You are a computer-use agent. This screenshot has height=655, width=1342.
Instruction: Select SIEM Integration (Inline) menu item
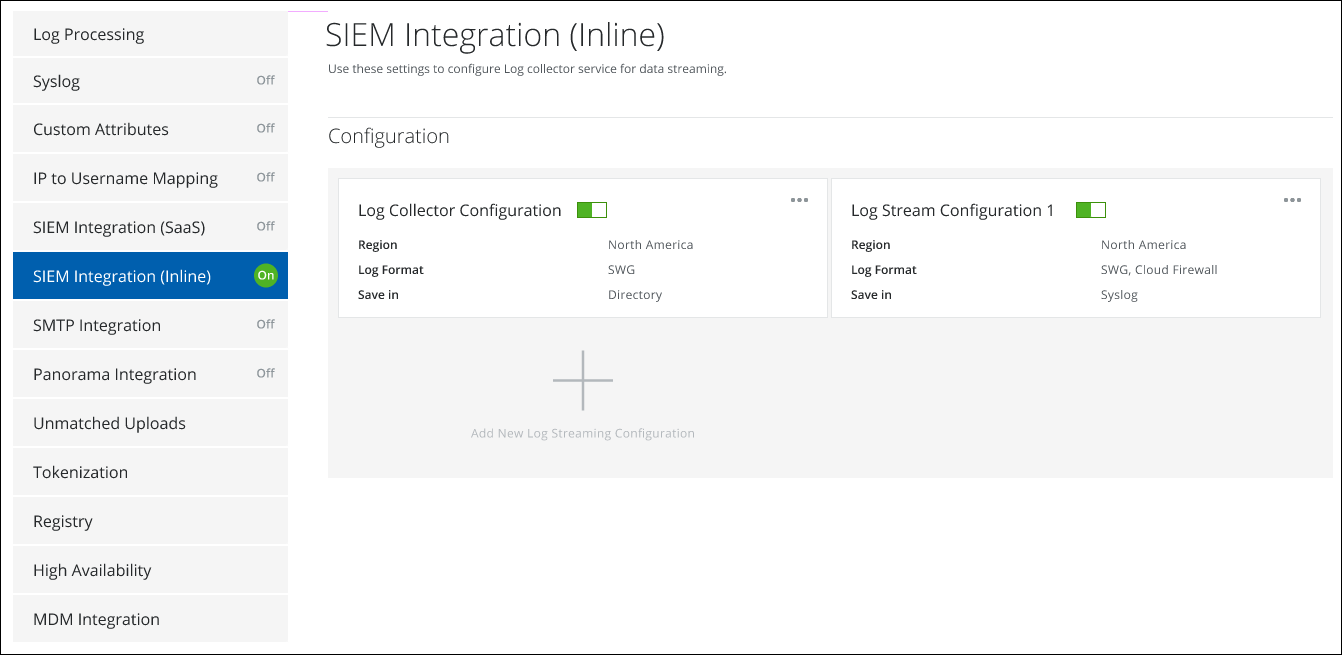[x=122, y=276]
